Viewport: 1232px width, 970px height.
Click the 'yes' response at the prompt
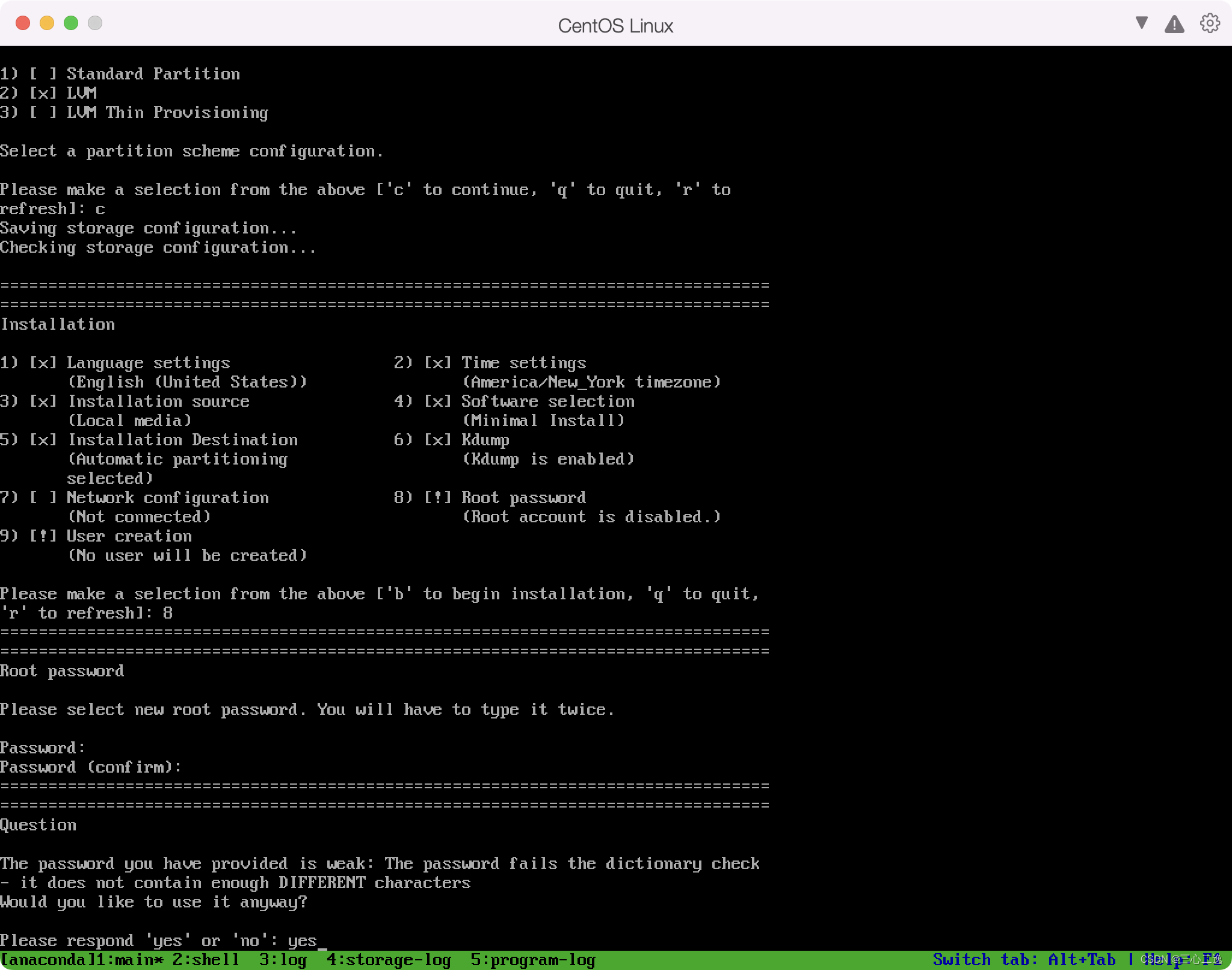302,941
